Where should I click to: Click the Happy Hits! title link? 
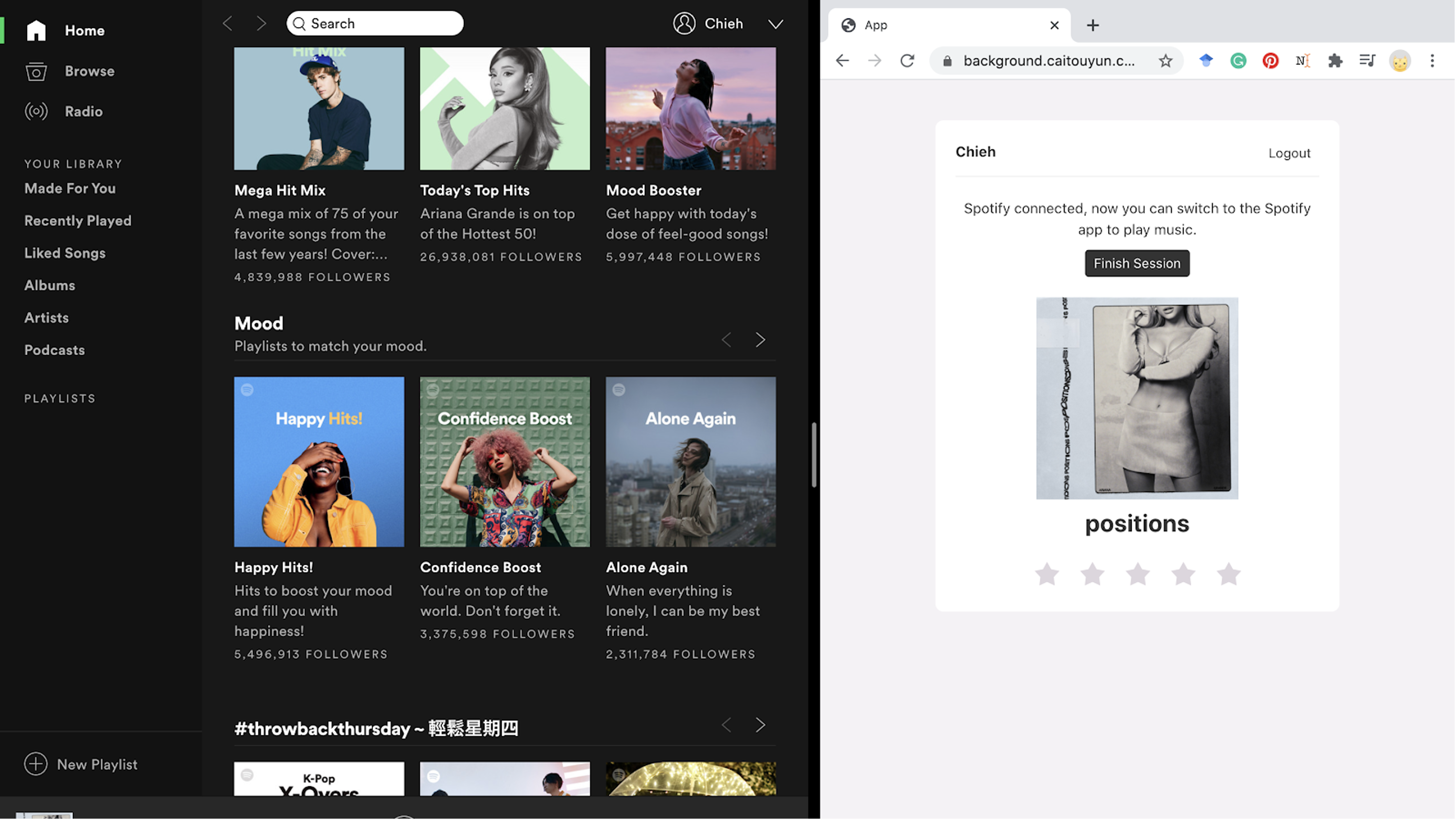point(274,567)
